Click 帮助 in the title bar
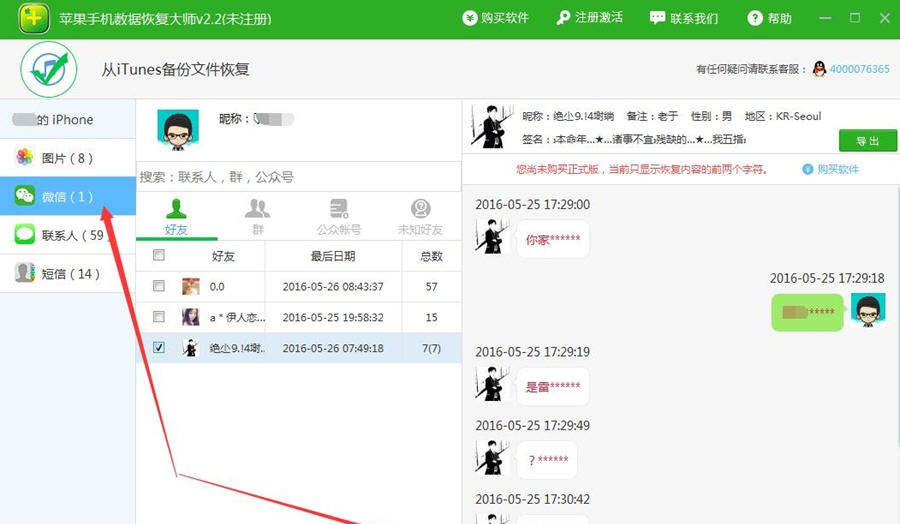Viewport: 900px width, 524px height. (770, 18)
